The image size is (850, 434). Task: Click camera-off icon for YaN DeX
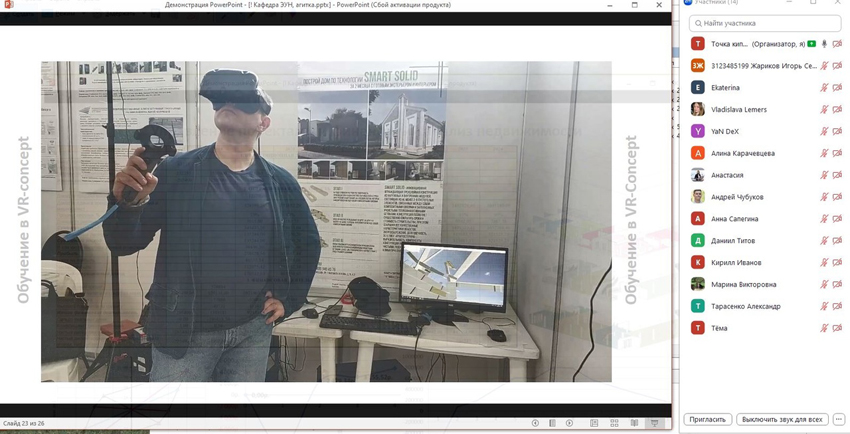[x=838, y=131]
